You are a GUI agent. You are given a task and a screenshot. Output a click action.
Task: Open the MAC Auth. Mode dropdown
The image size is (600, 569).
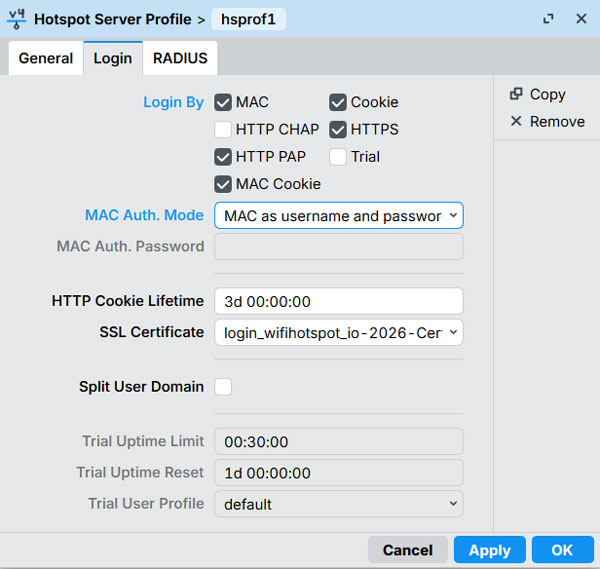338,215
